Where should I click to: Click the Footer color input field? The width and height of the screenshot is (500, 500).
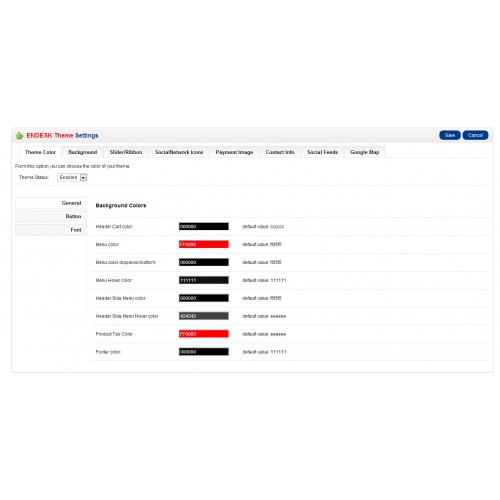click(204, 352)
